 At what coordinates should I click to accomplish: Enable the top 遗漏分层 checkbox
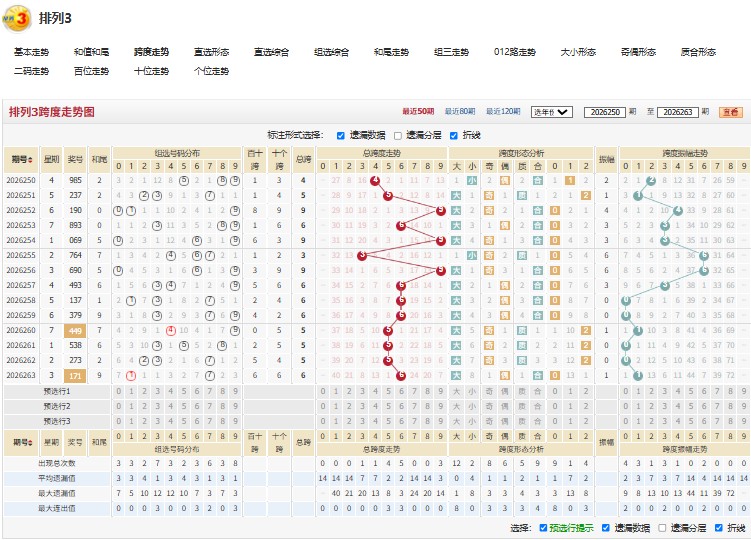pos(398,136)
